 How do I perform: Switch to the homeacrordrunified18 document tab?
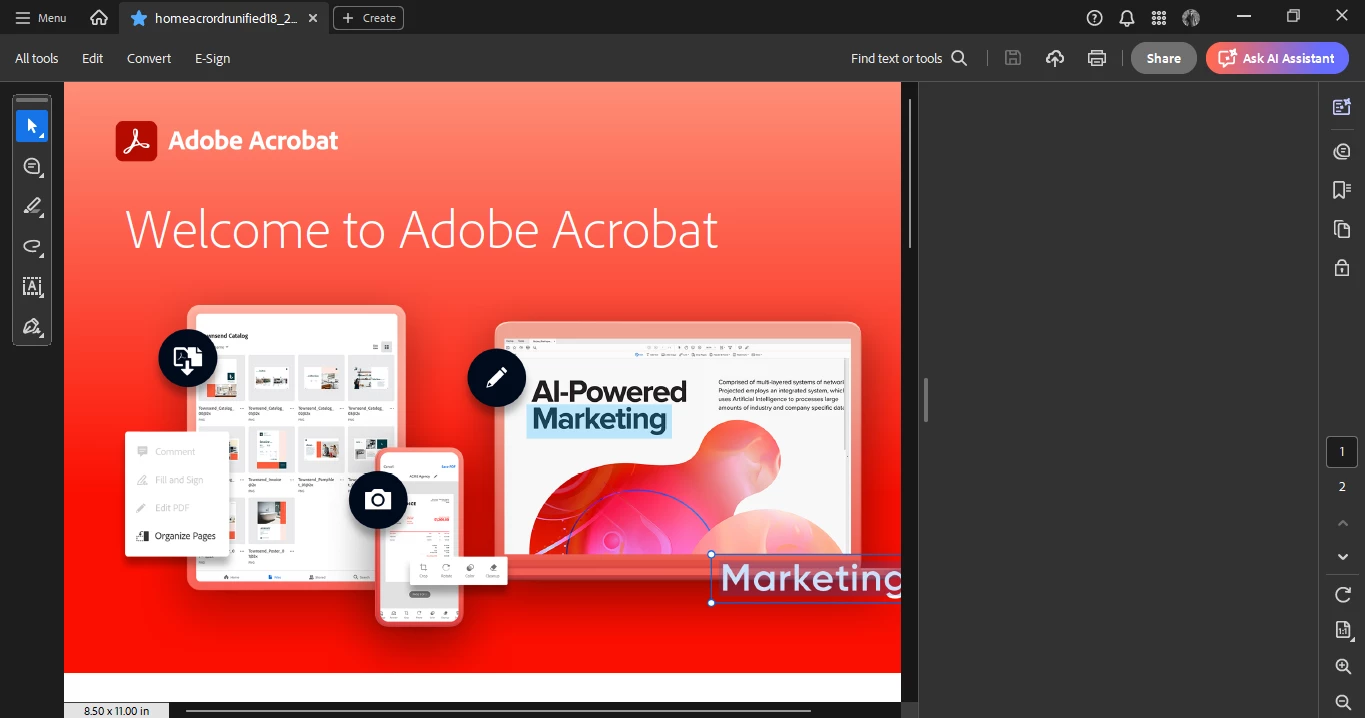(x=226, y=18)
